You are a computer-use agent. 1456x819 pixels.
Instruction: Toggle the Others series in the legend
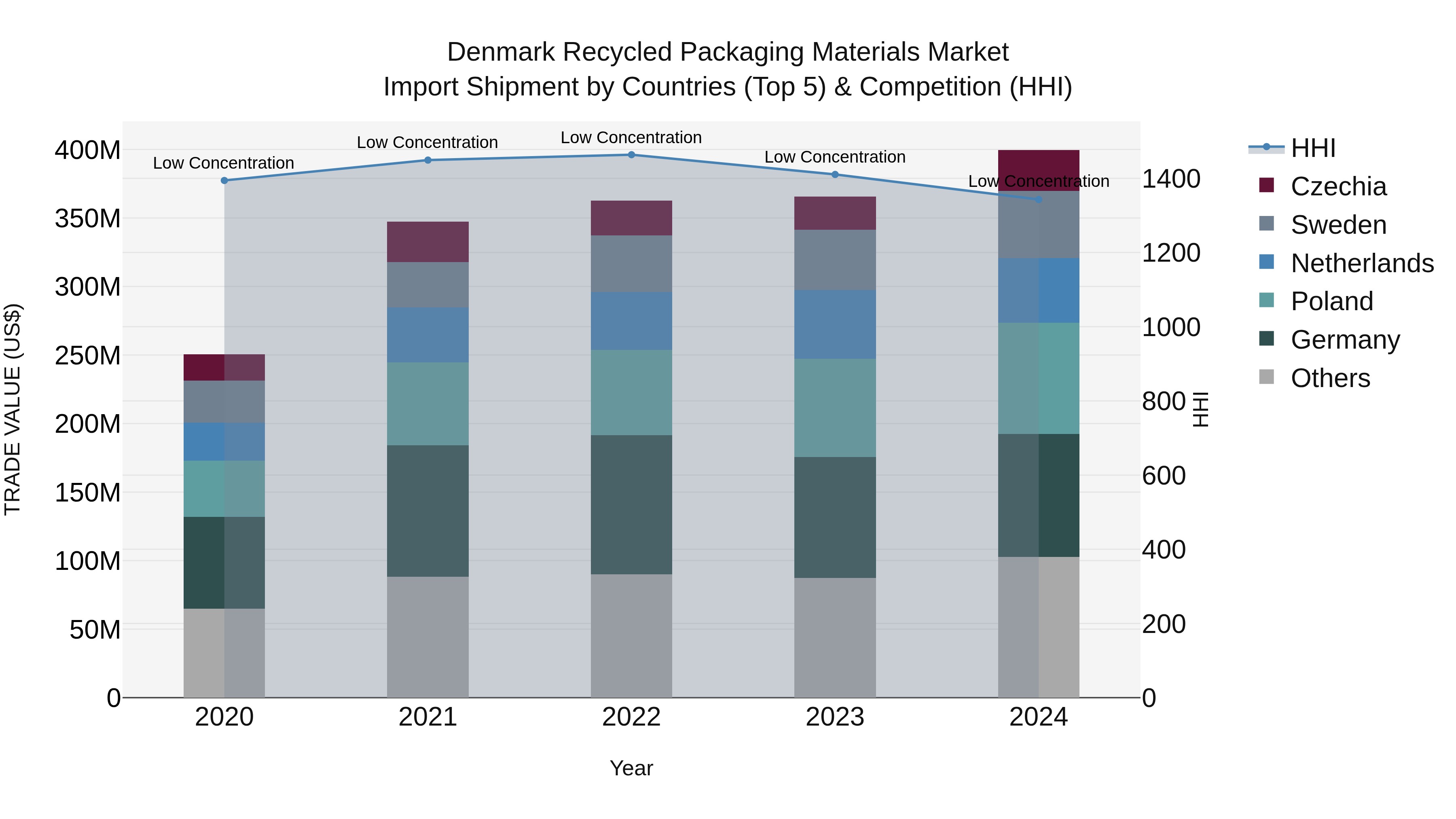coord(1315,378)
